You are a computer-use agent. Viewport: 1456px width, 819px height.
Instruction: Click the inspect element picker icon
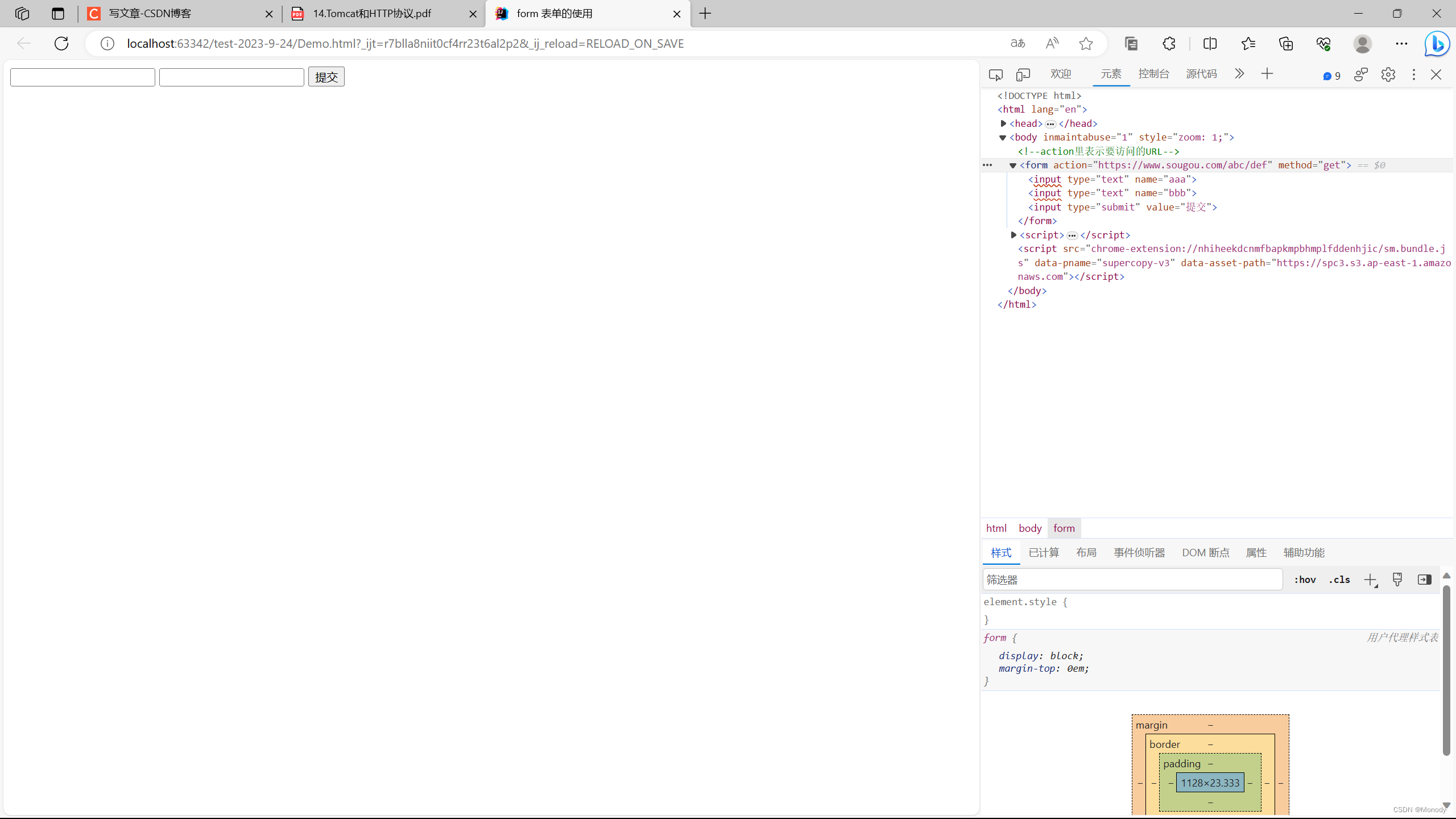[995, 75]
